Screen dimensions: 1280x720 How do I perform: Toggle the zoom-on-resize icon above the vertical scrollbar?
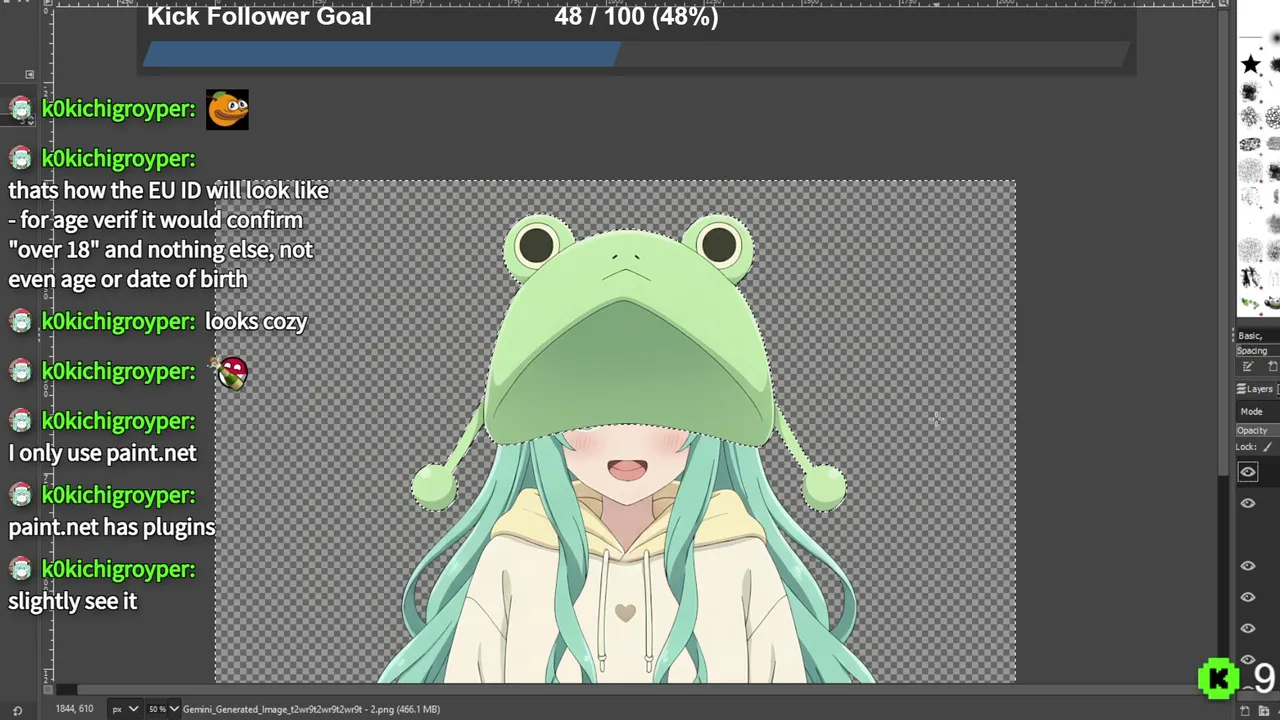point(1224,4)
